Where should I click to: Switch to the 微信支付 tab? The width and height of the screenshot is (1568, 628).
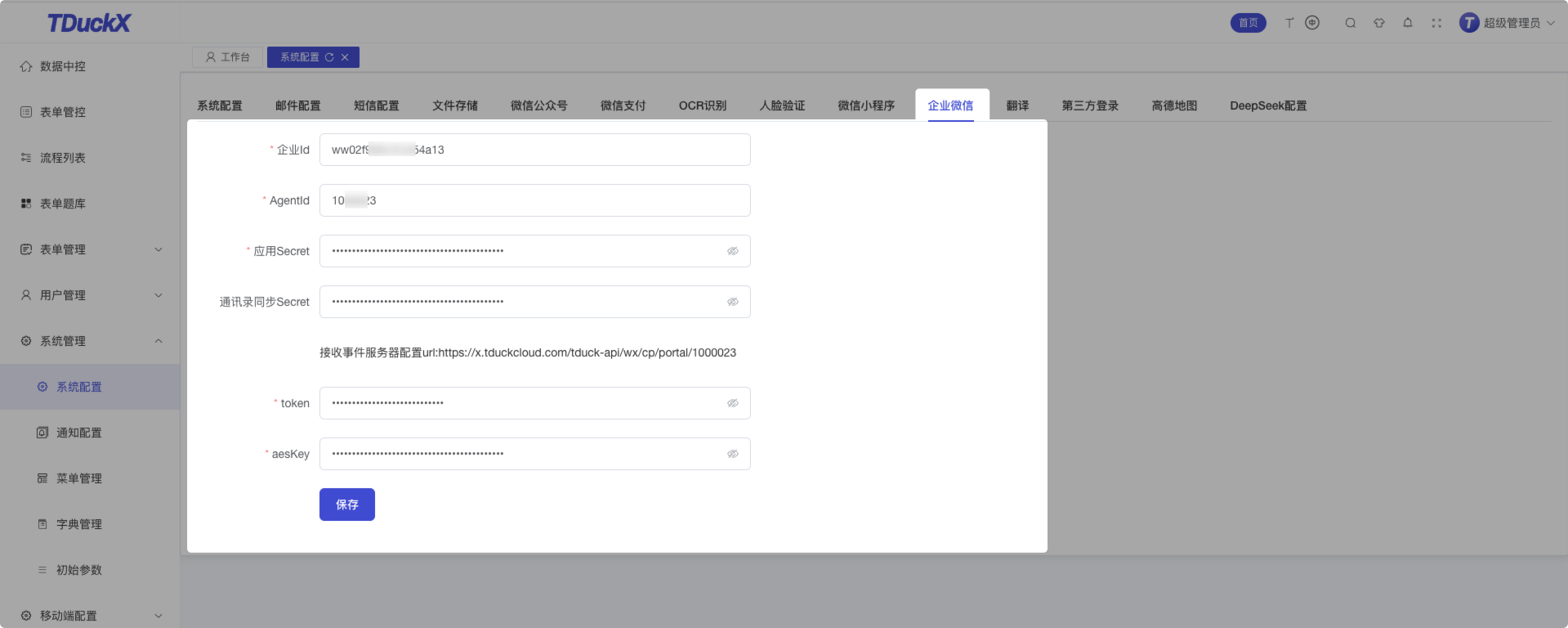point(623,105)
